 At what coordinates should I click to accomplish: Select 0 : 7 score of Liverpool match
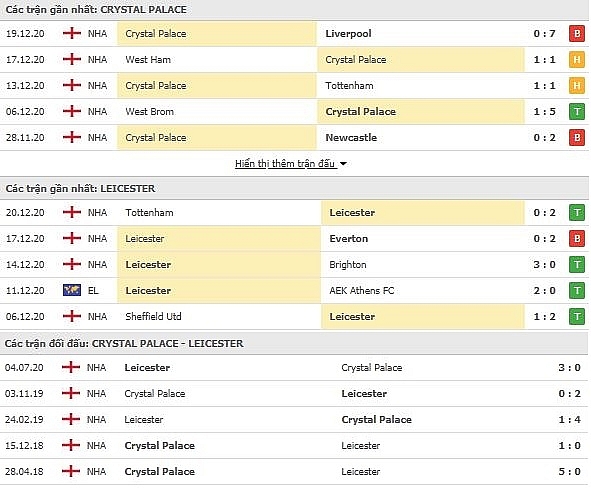(x=544, y=34)
